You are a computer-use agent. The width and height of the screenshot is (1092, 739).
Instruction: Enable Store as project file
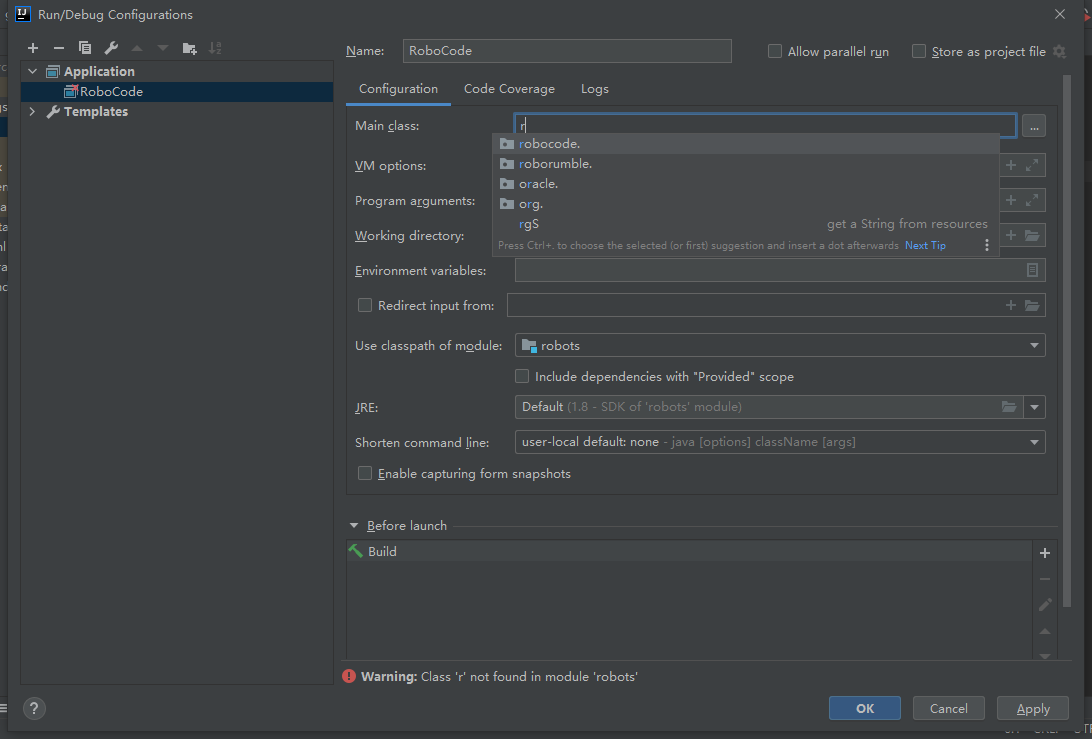click(x=919, y=52)
